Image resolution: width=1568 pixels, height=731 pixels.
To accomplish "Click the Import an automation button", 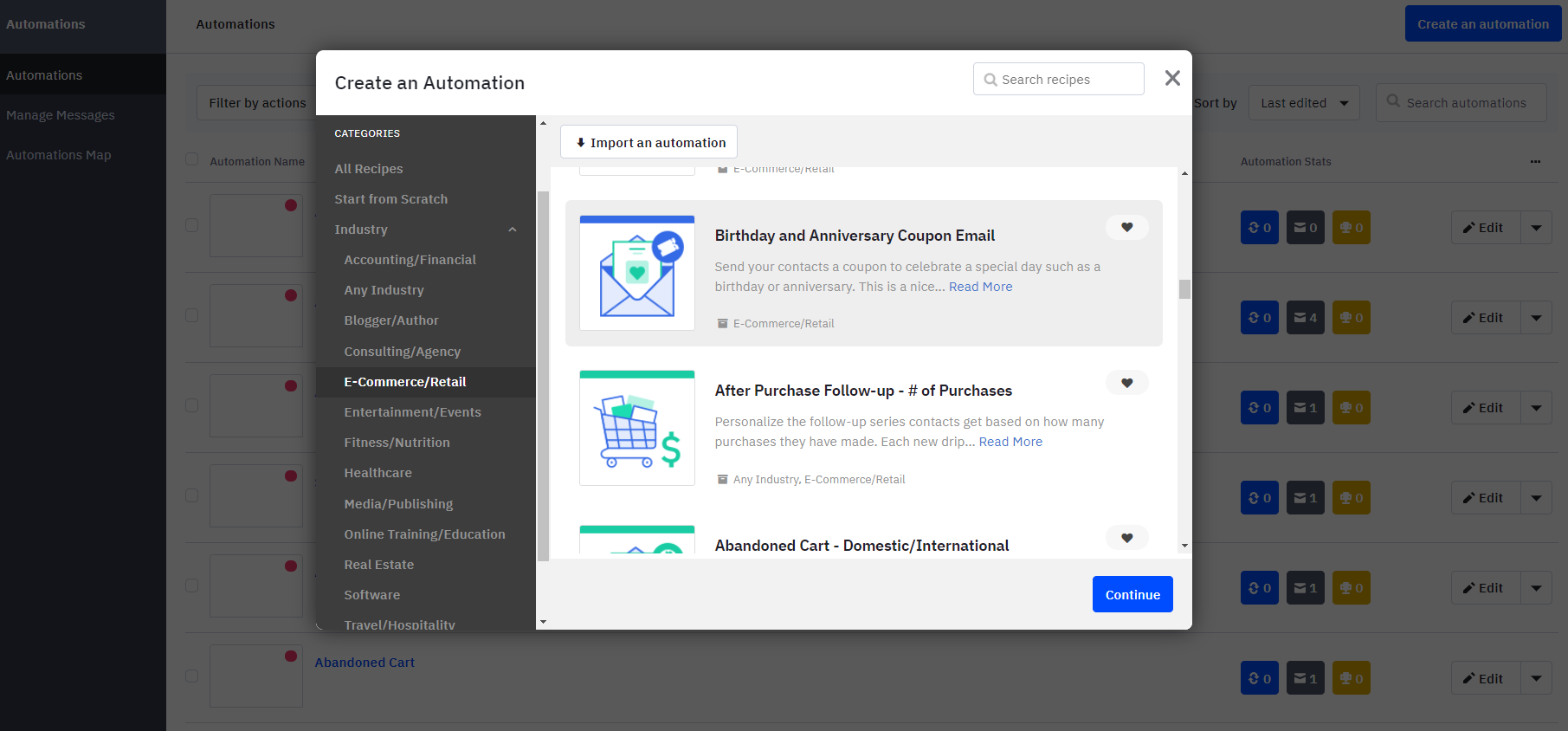I will pyautogui.click(x=649, y=142).
